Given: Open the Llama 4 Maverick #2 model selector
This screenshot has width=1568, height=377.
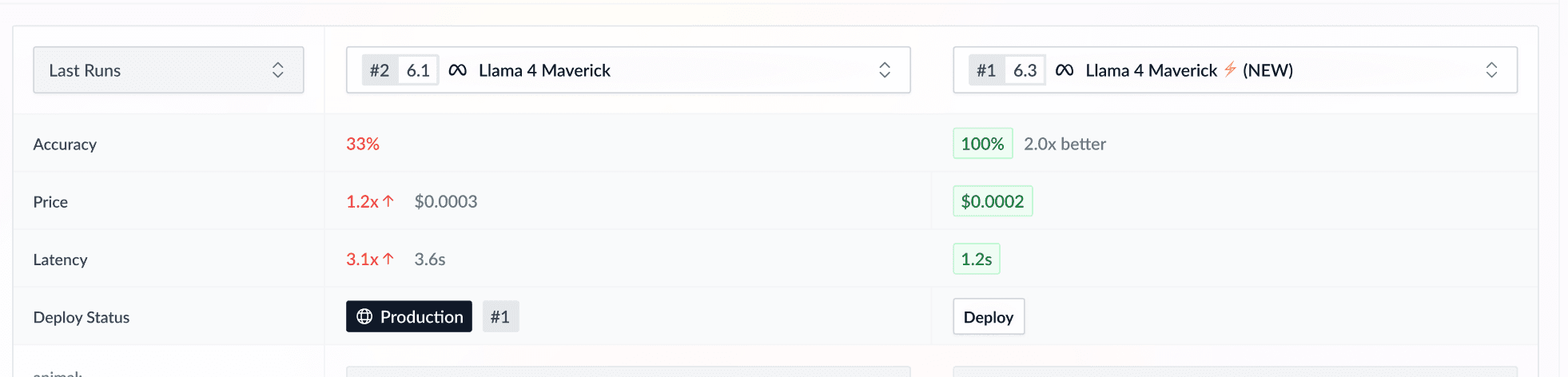Looking at the screenshot, I should click(627, 70).
